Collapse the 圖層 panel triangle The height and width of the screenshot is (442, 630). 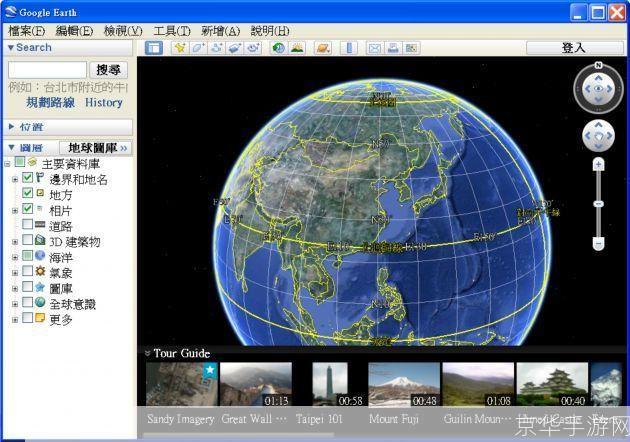coord(11,147)
